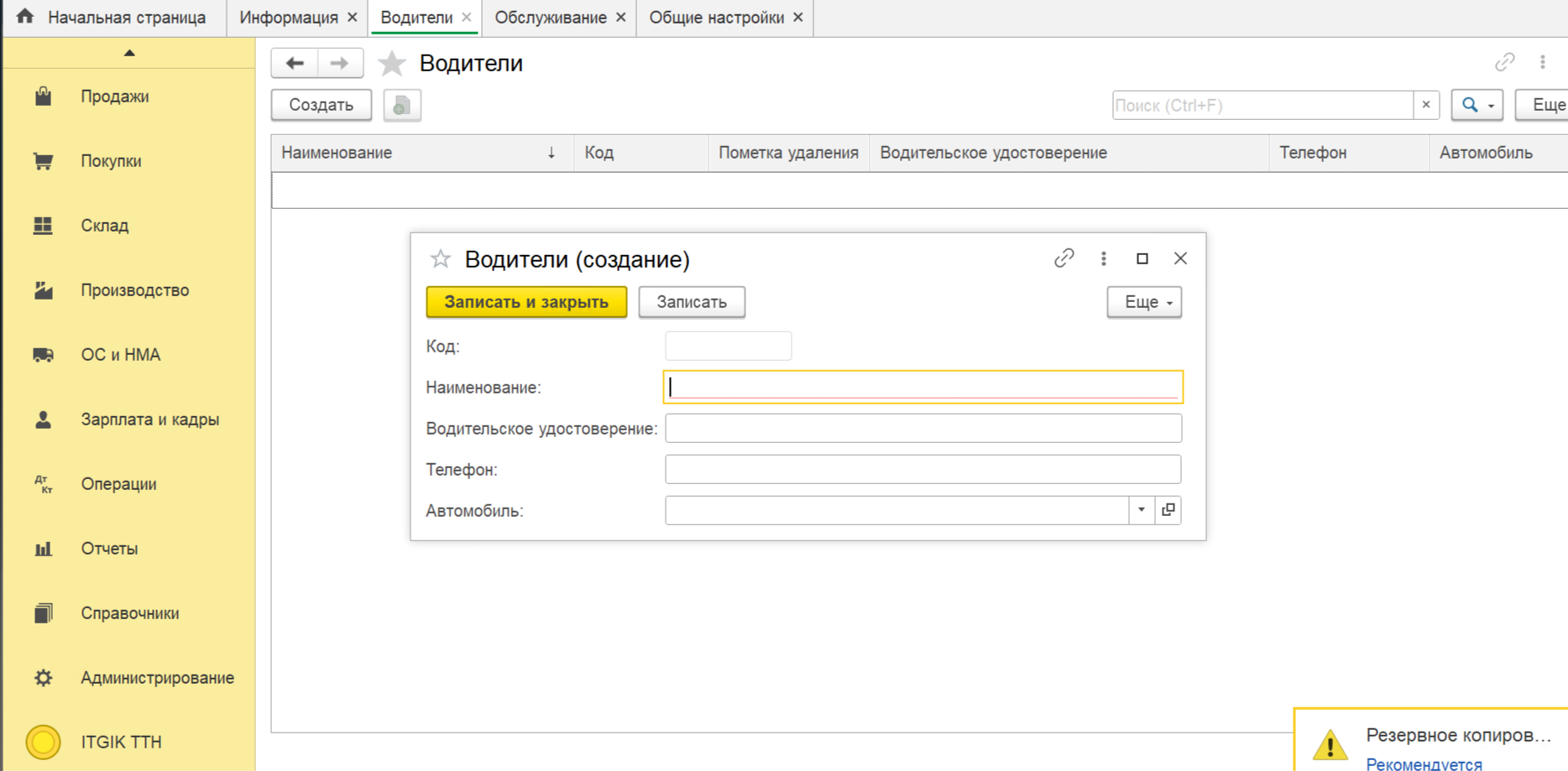This screenshot has width=1568, height=771.
Task: Expand the Еще menu in the dialog
Action: 1144,302
